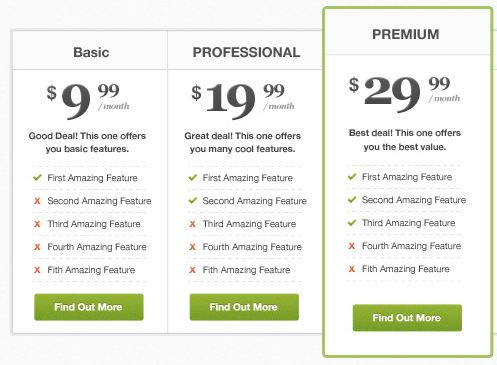Click red X beside Basic Fifth Amazing Feature

pyautogui.click(x=37, y=270)
